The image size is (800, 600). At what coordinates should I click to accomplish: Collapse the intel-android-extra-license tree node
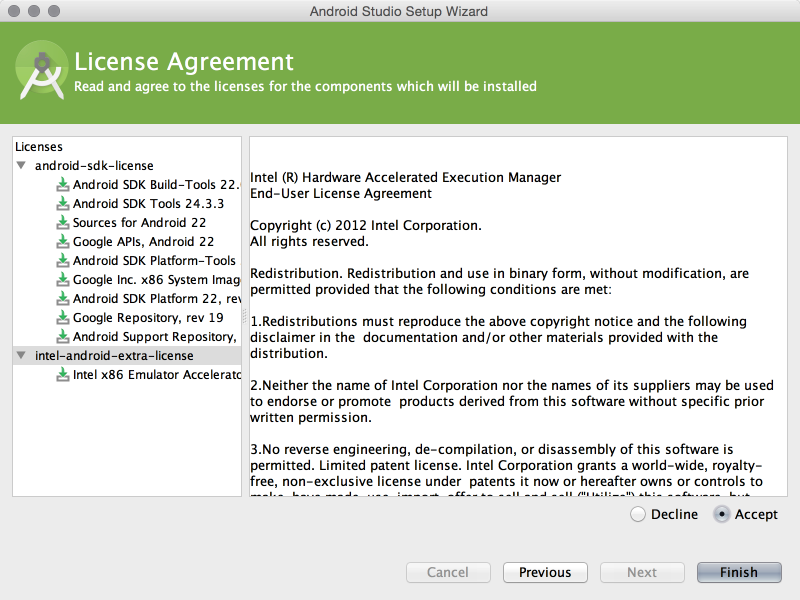(21, 355)
